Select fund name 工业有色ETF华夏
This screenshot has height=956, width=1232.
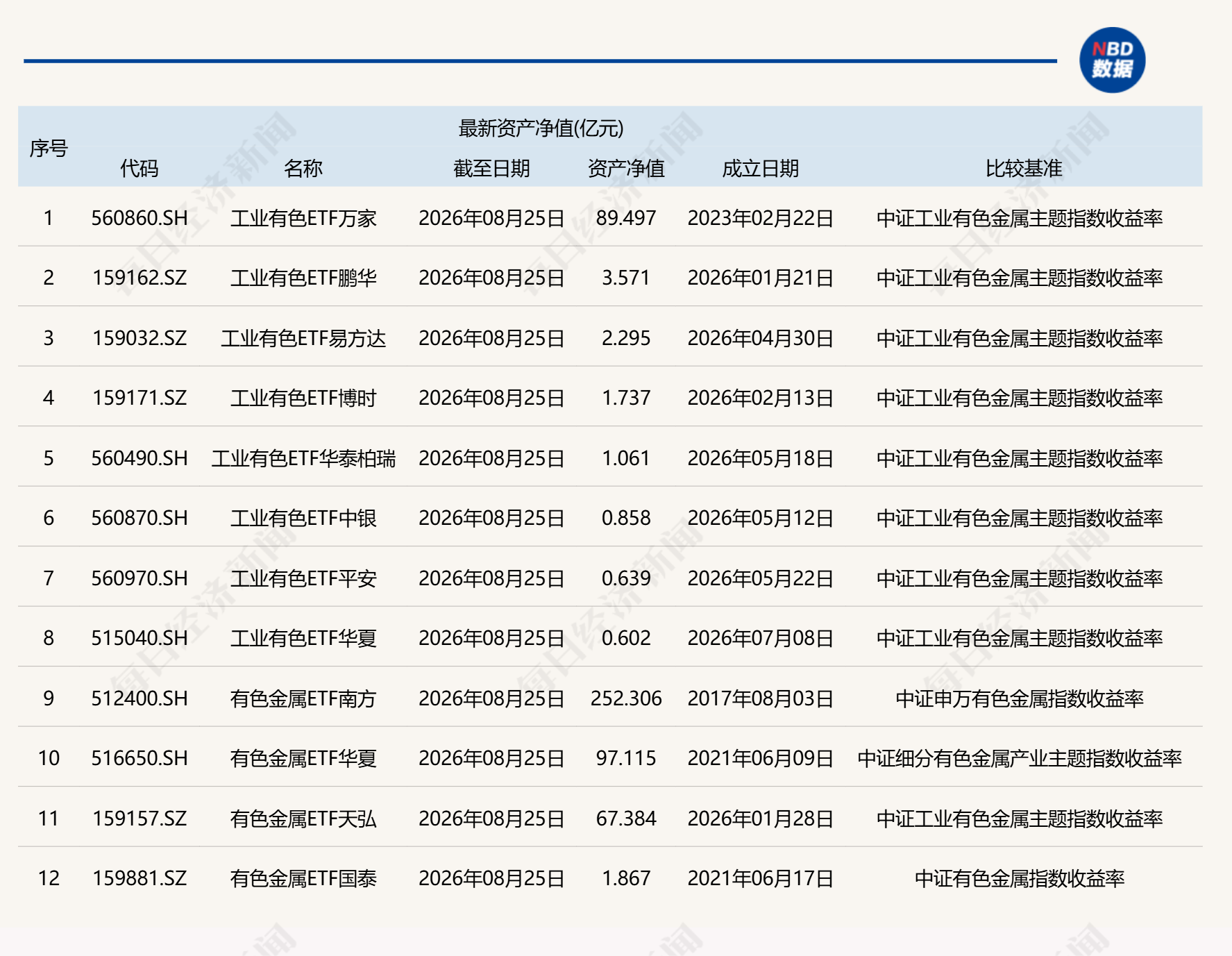[x=303, y=638]
